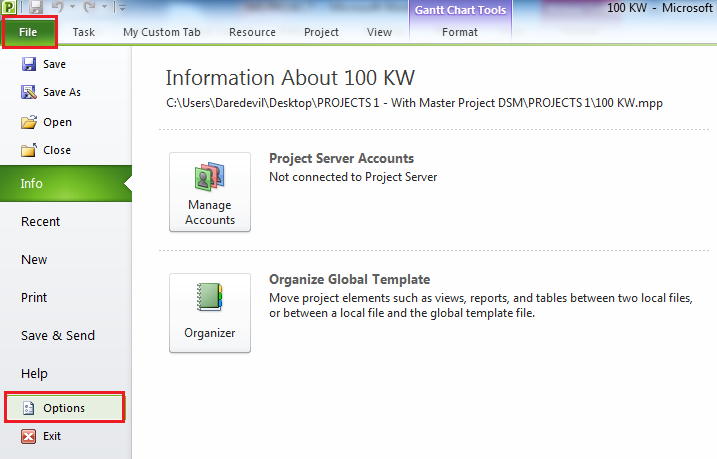The height and width of the screenshot is (459, 717).
Task: Select New in the backstage menu
Action: point(34,260)
